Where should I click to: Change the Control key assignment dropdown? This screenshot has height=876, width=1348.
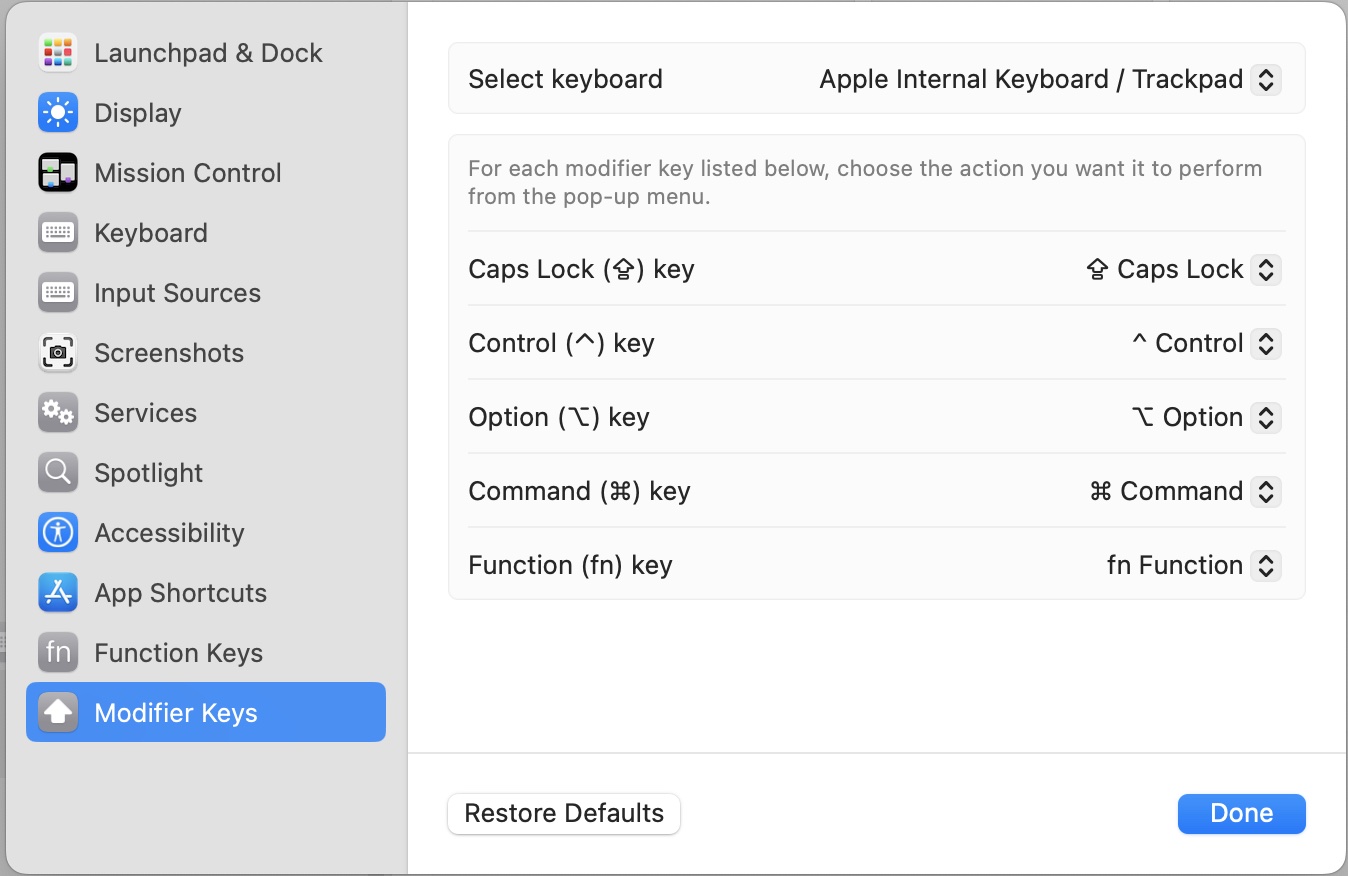coord(1266,343)
